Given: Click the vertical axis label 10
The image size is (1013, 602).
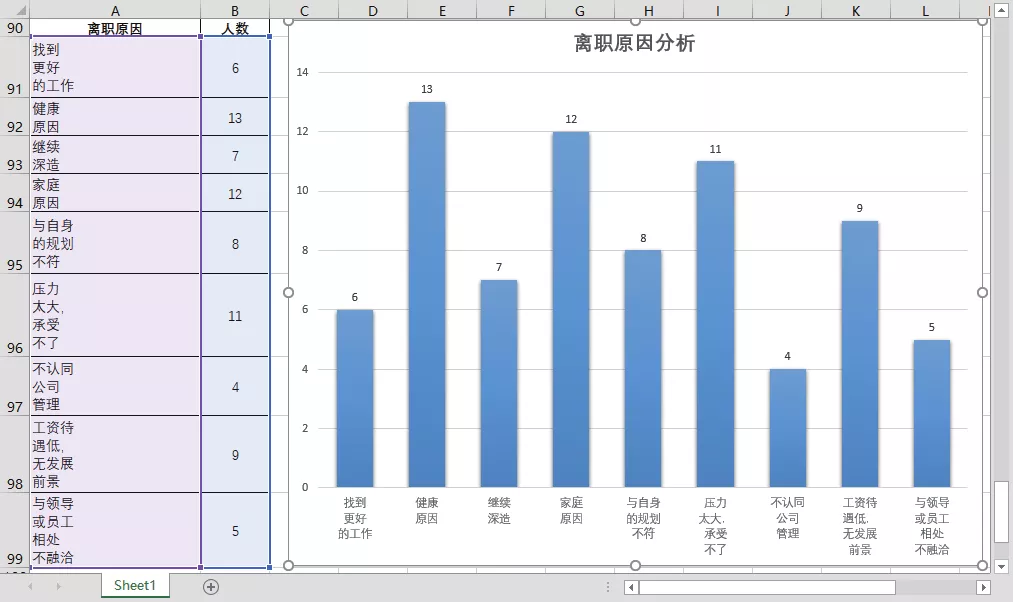Looking at the screenshot, I should (302, 191).
